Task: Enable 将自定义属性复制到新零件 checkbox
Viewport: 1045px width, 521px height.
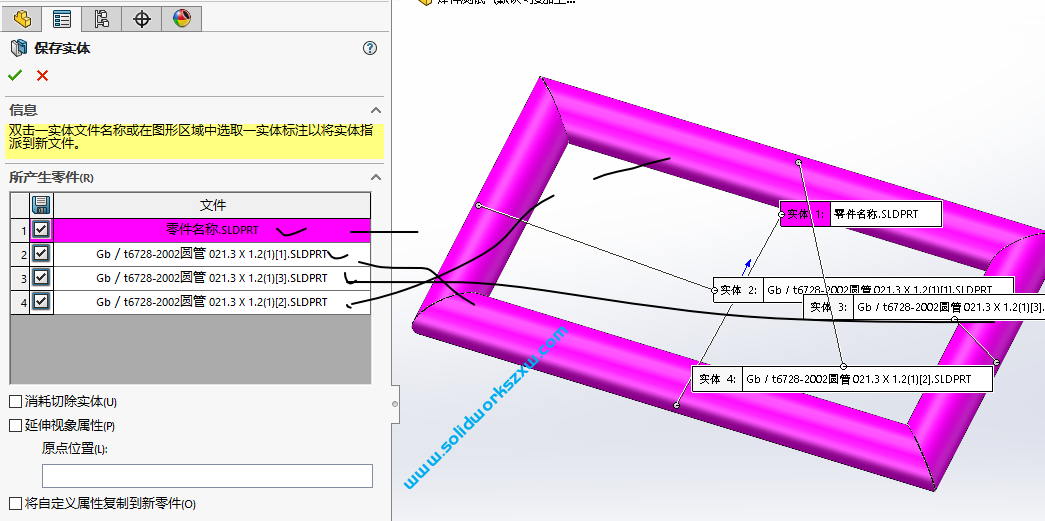Action: 15,504
